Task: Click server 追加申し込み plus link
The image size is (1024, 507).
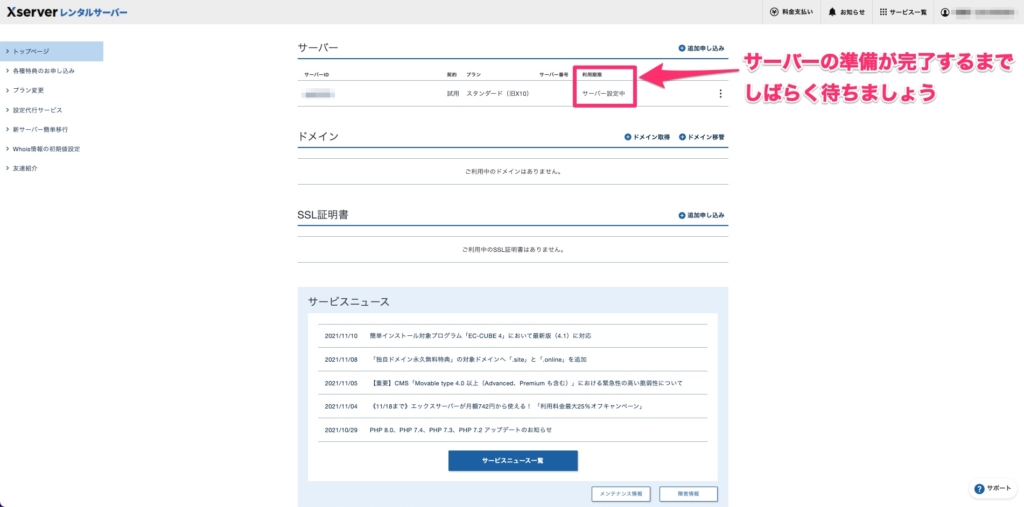Action: click(x=700, y=48)
